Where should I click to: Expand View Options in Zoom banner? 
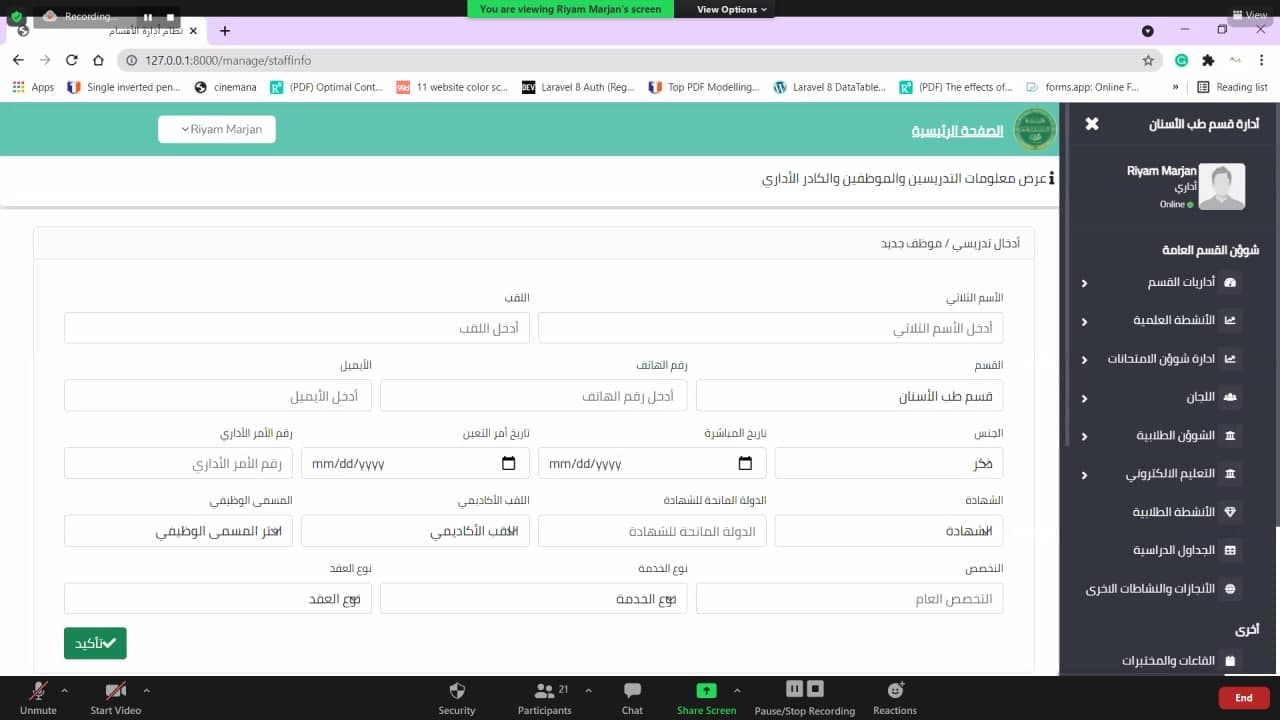point(732,9)
